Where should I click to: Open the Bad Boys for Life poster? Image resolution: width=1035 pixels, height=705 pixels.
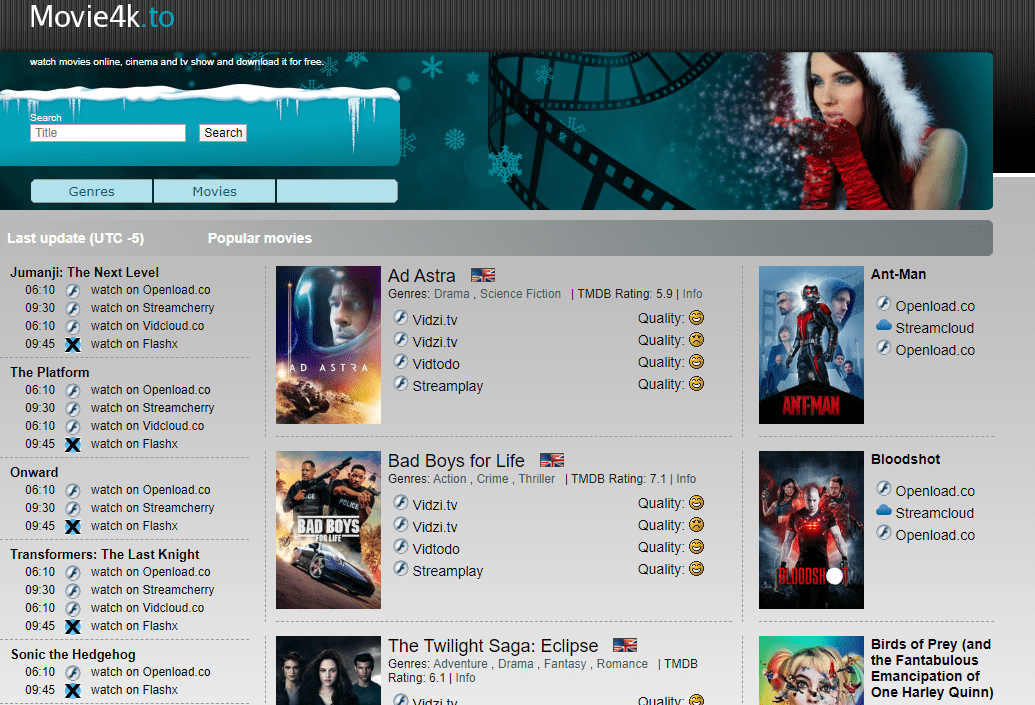pos(328,529)
